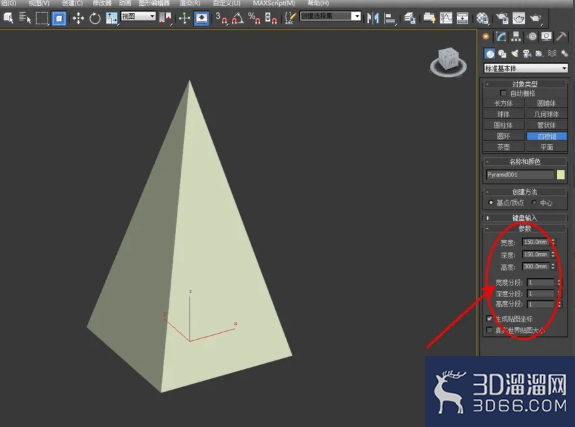Click the Align tool icon

tap(389, 18)
